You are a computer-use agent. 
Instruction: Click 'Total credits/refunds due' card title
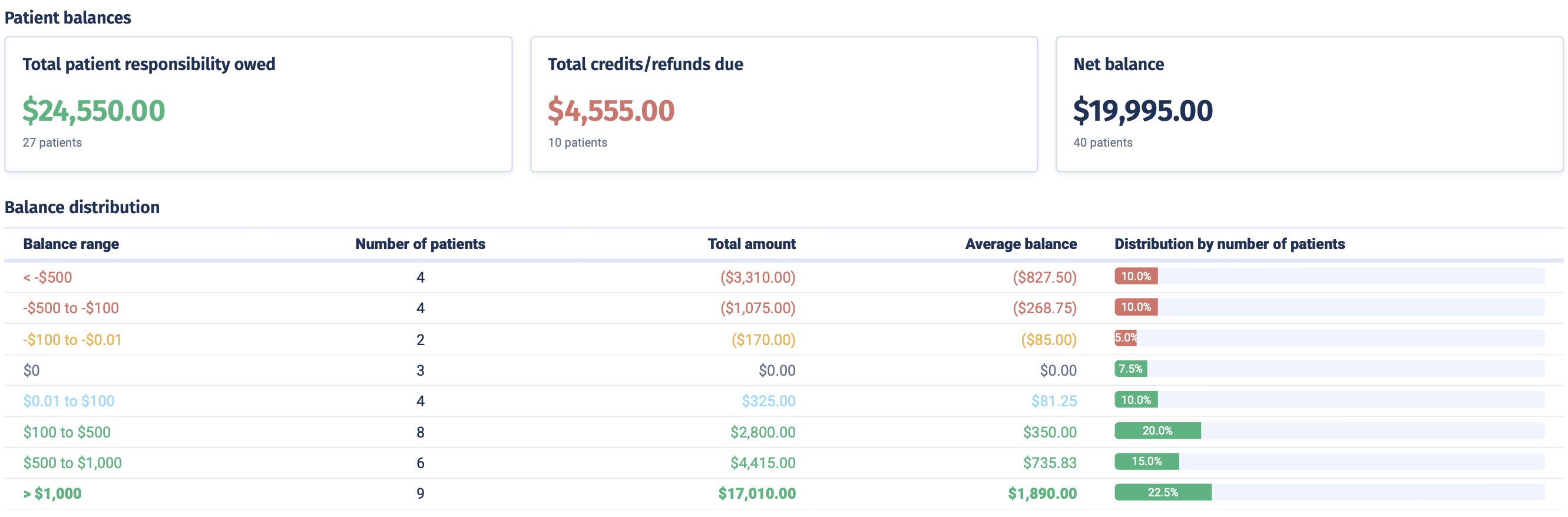pos(645,64)
